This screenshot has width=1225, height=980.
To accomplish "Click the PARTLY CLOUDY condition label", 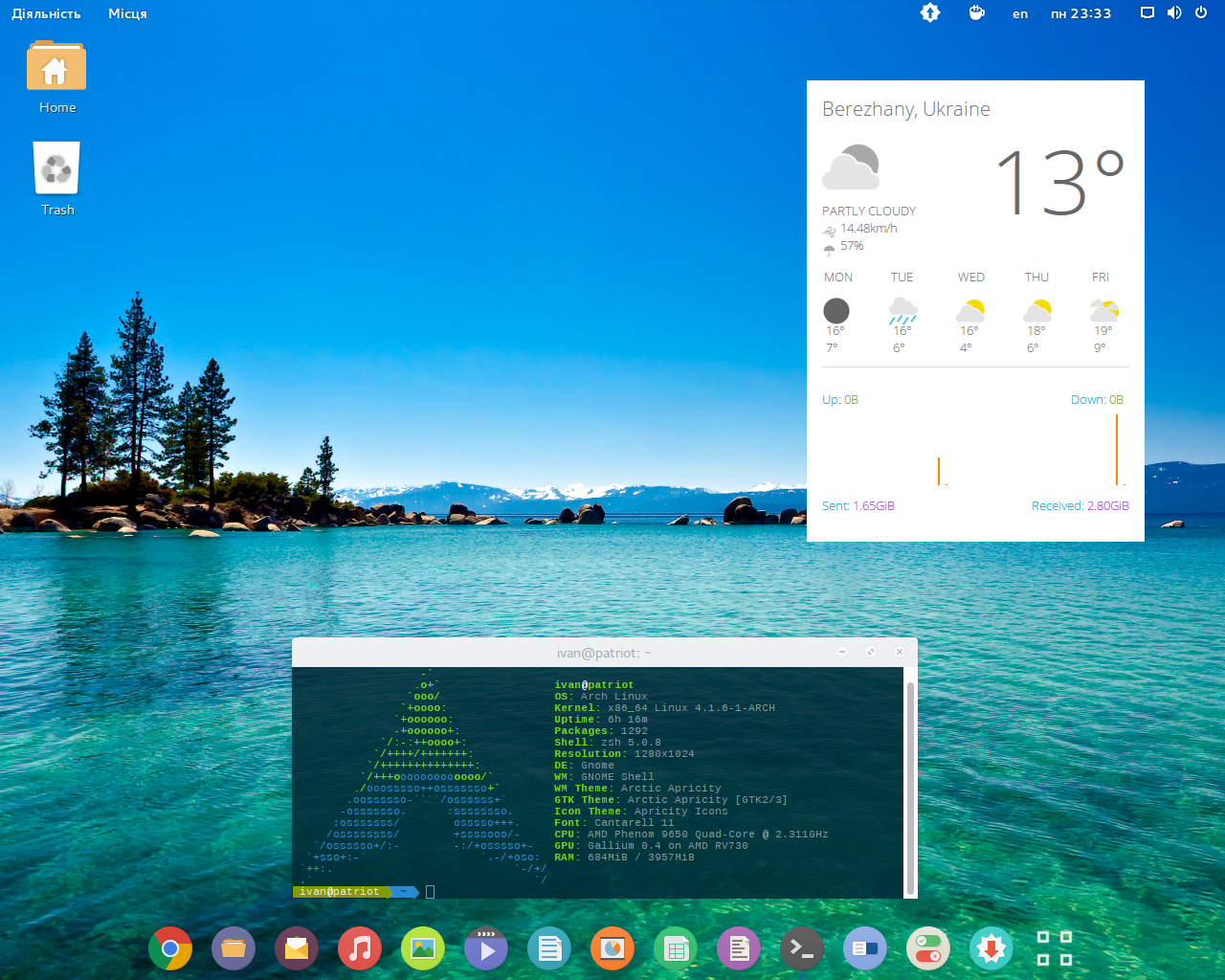I will (869, 211).
